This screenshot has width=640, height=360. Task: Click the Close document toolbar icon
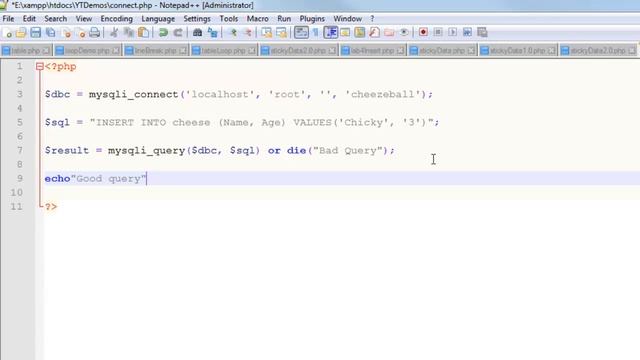coord(66,33)
